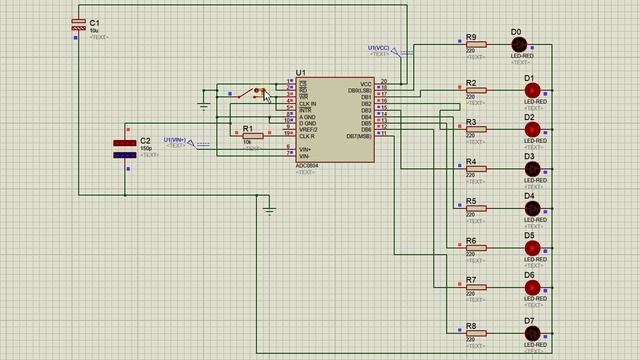Click the ADC0804 part name text
The width and height of the screenshot is (640, 360).
tap(307, 166)
